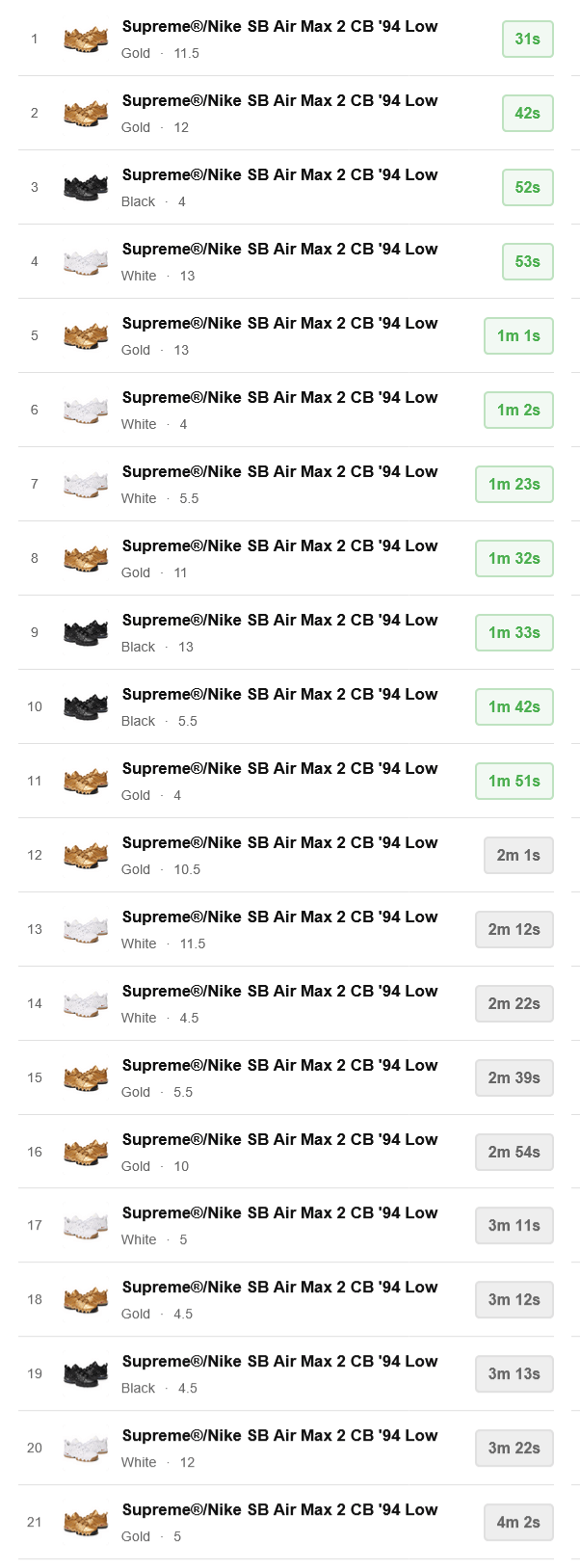The width and height of the screenshot is (580, 1568).
Task: Open the product title in row 14
Action: pos(279,992)
